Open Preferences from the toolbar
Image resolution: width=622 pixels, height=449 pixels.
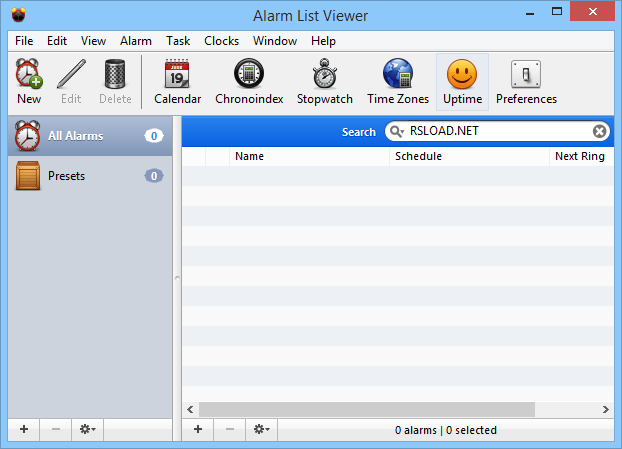point(526,81)
